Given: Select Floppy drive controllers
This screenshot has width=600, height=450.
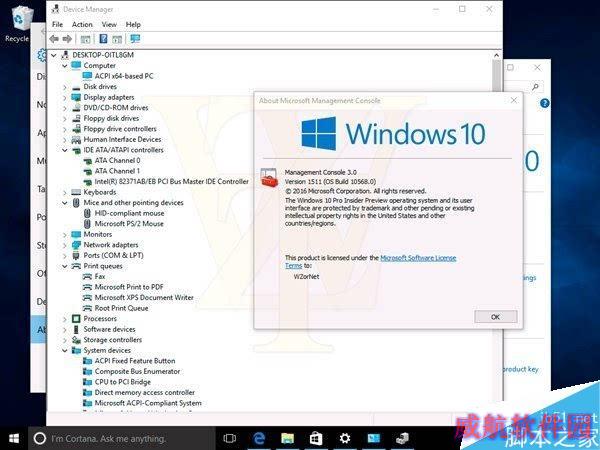Looking at the screenshot, I should point(120,129).
